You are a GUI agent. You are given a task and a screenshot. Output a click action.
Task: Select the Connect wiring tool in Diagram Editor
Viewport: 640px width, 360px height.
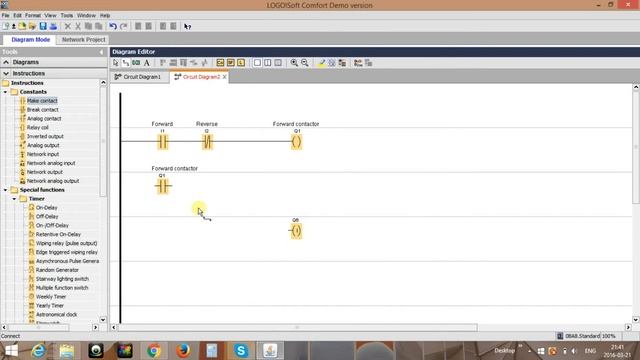126,63
